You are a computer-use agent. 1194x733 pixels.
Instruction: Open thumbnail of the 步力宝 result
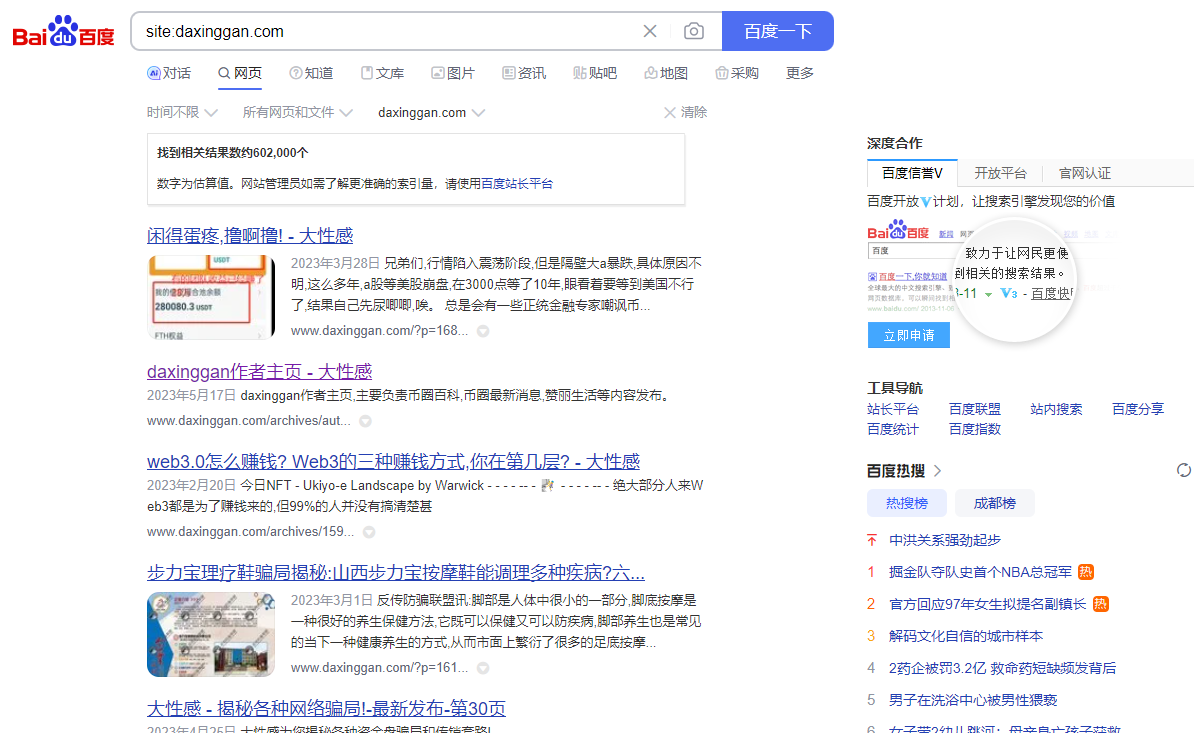(211, 634)
